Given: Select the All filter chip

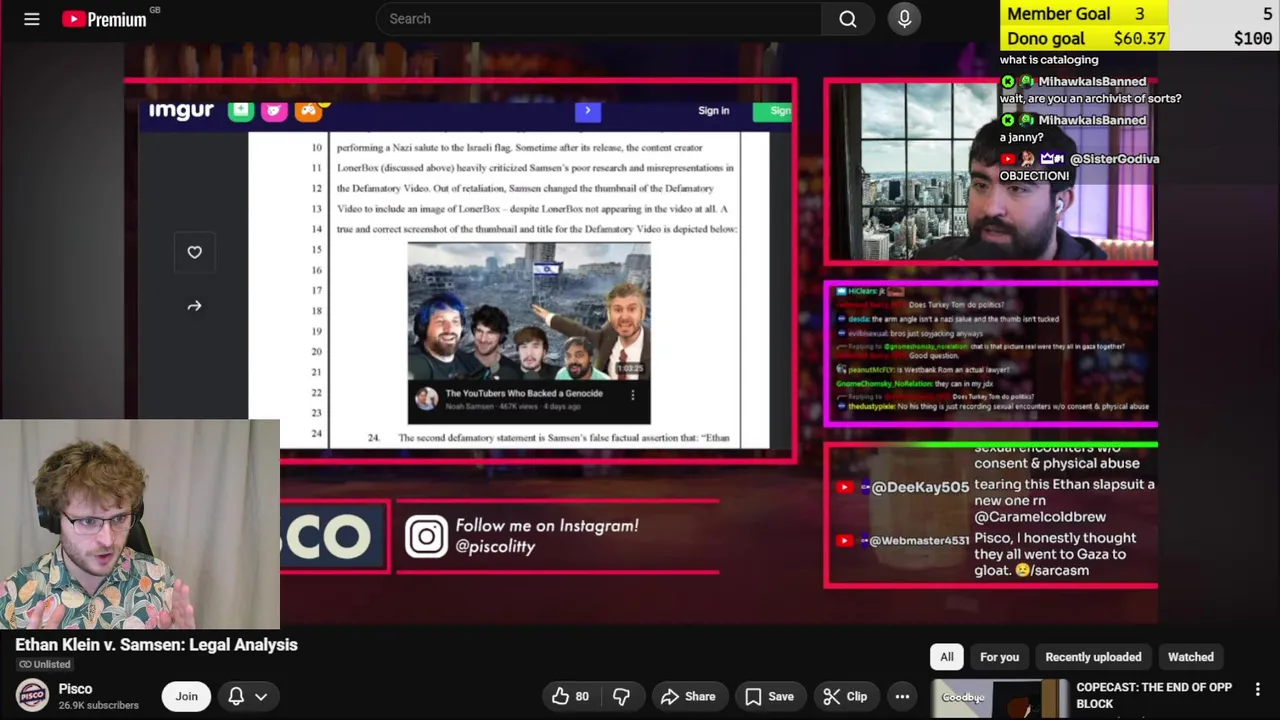Looking at the screenshot, I should click(x=946, y=657).
